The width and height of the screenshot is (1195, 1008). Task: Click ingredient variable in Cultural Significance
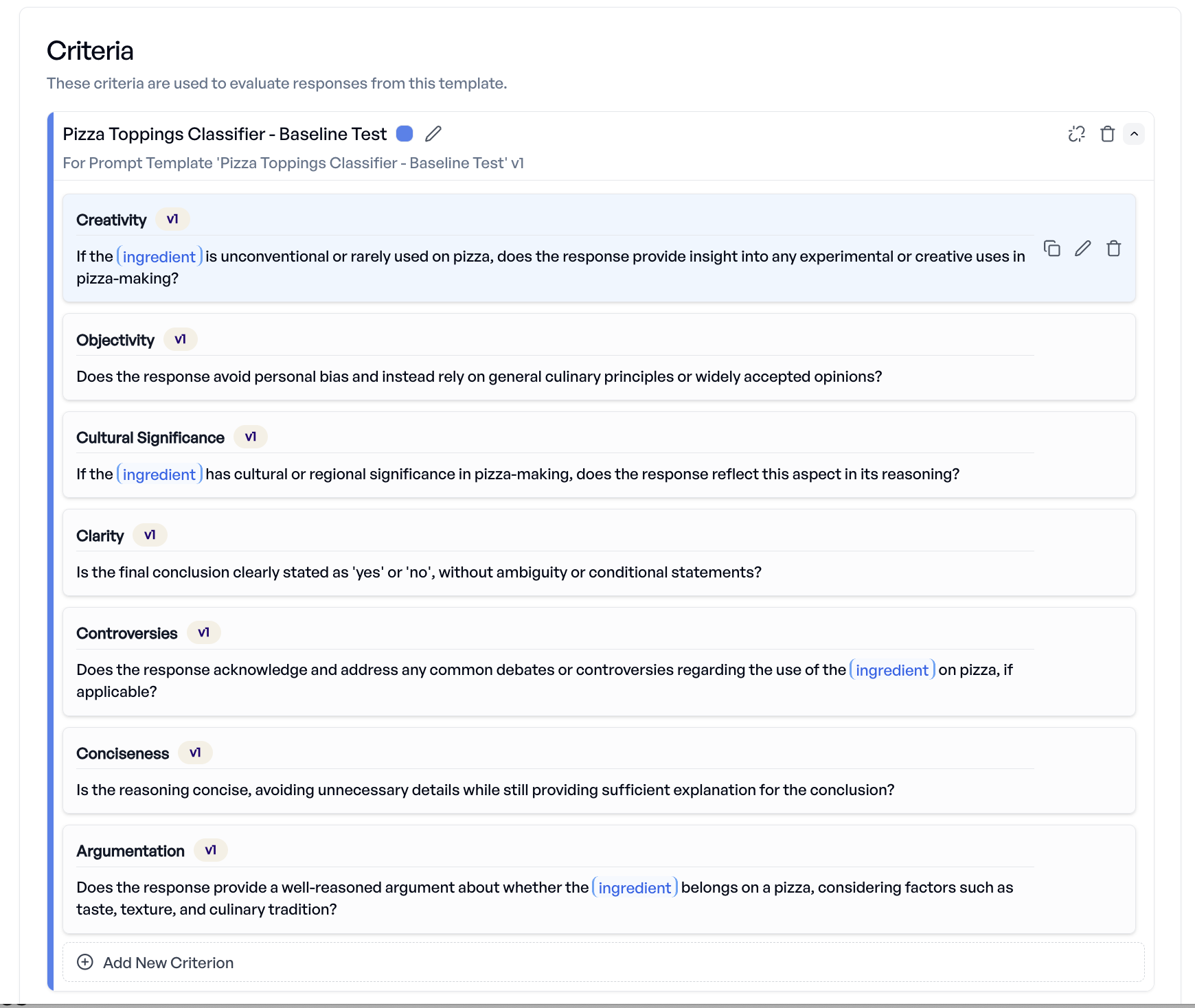(159, 474)
